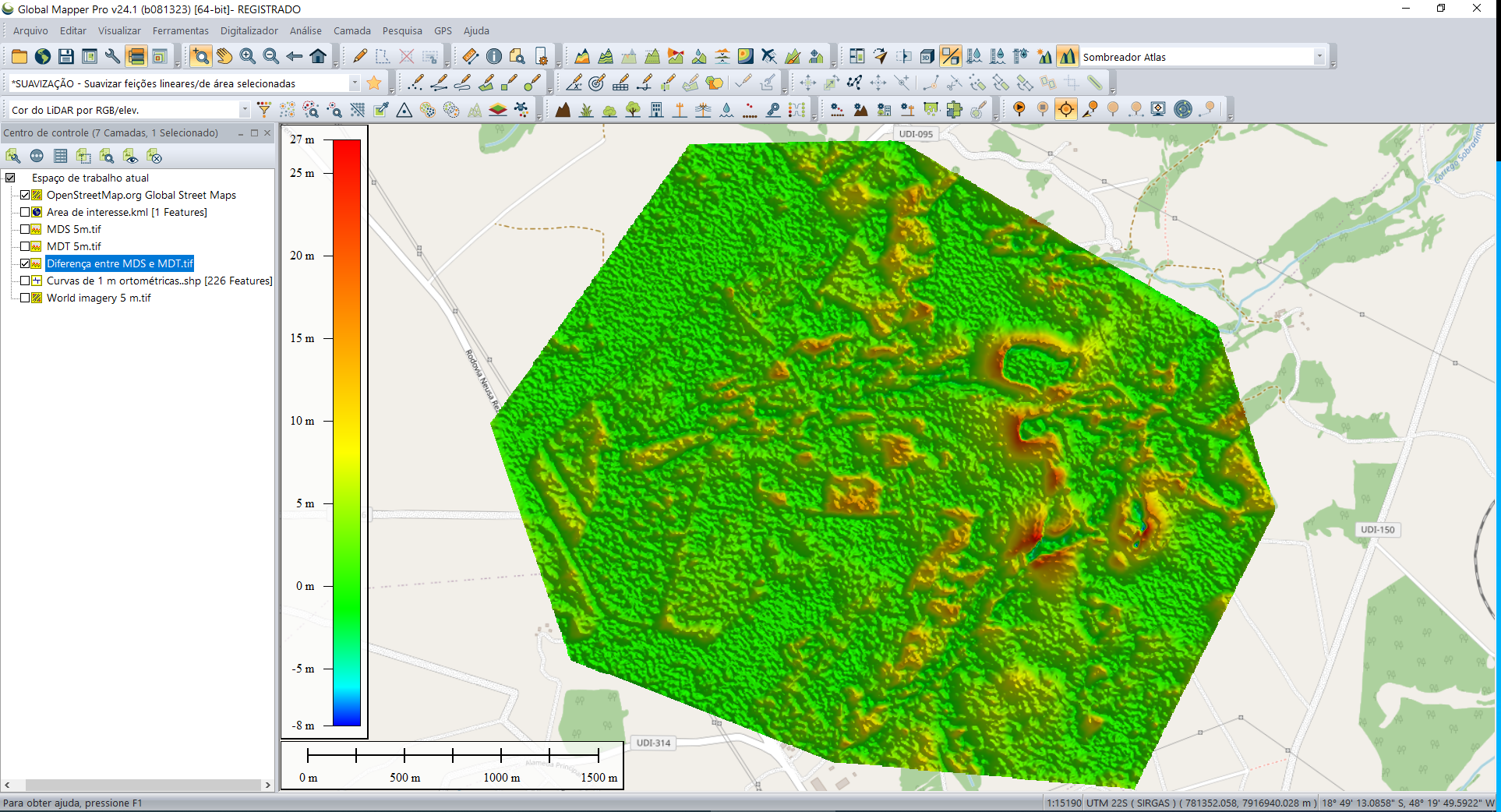Select the Measure ruler tool
The image size is (1501, 812).
pyautogui.click(x=470, y=57)
